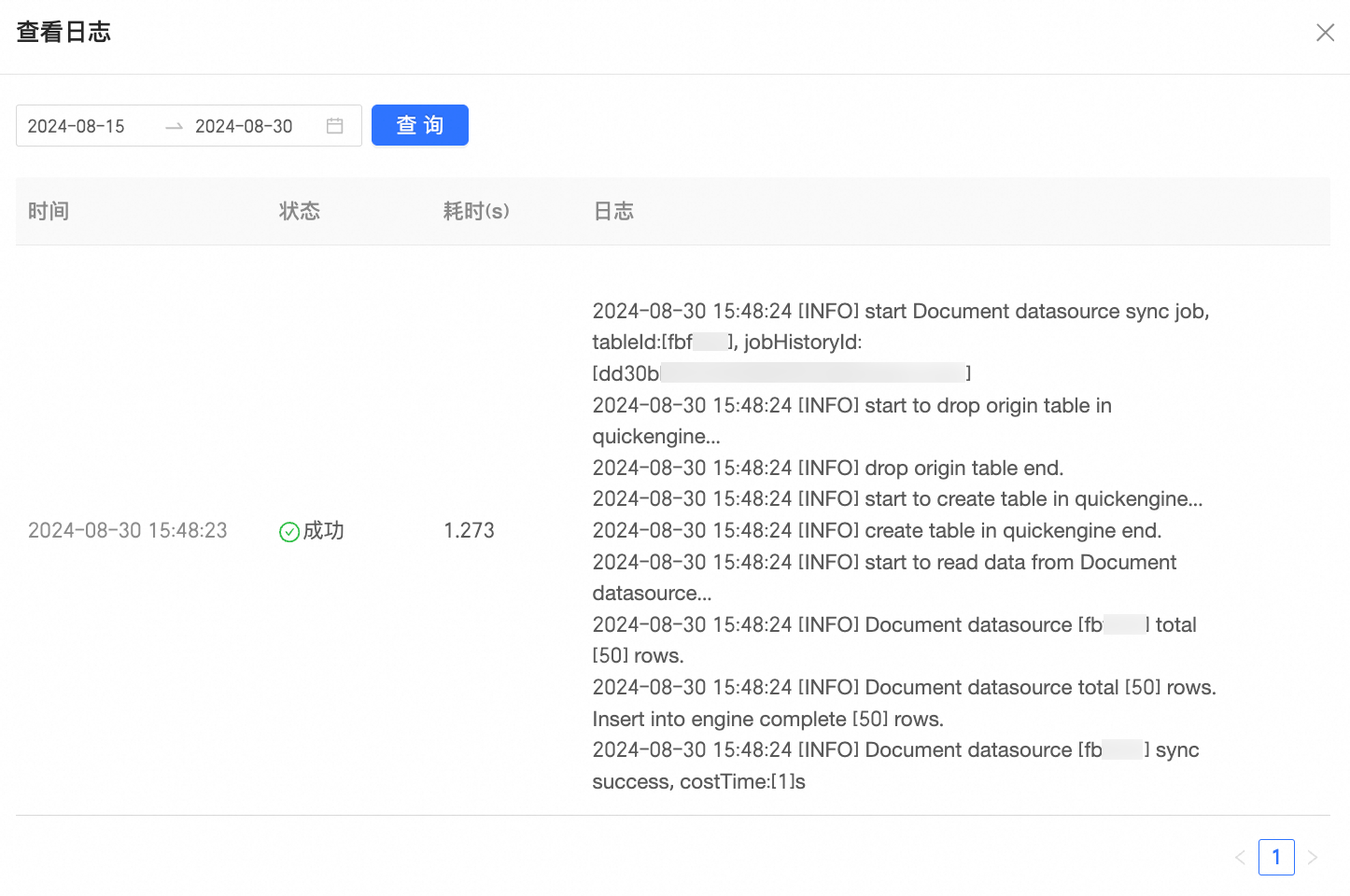Click log line 'start Document datasource sync job'

click(901, 311)
